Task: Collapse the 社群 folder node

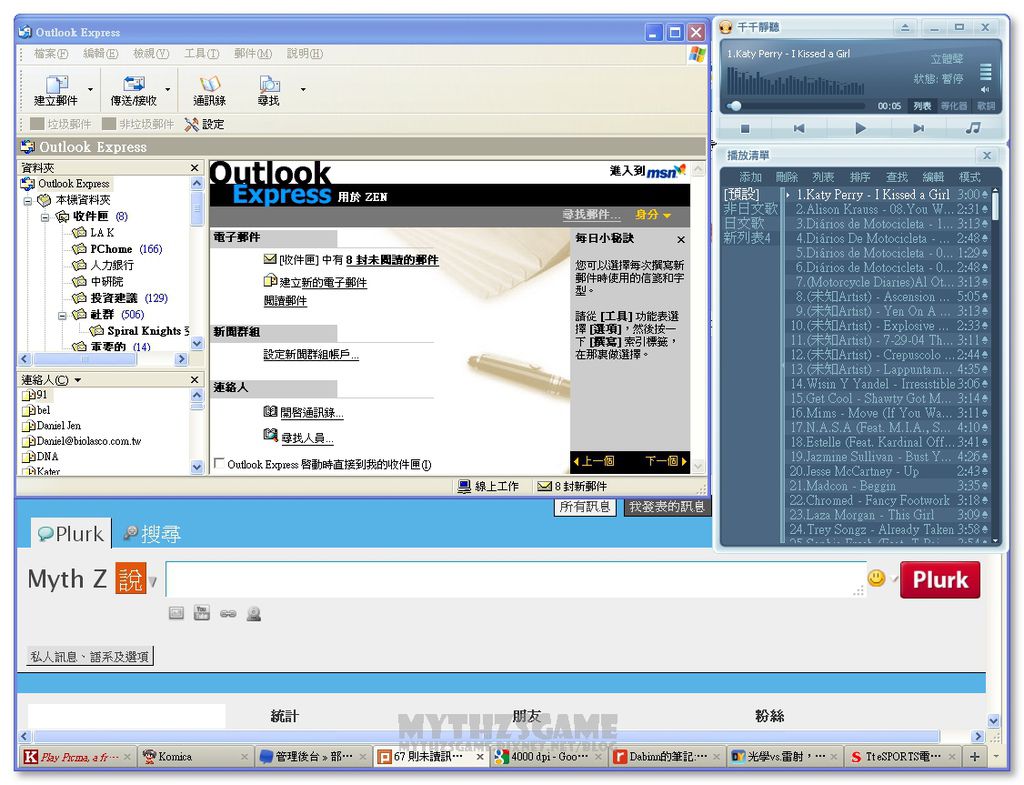Action: (x=63, y=315)
